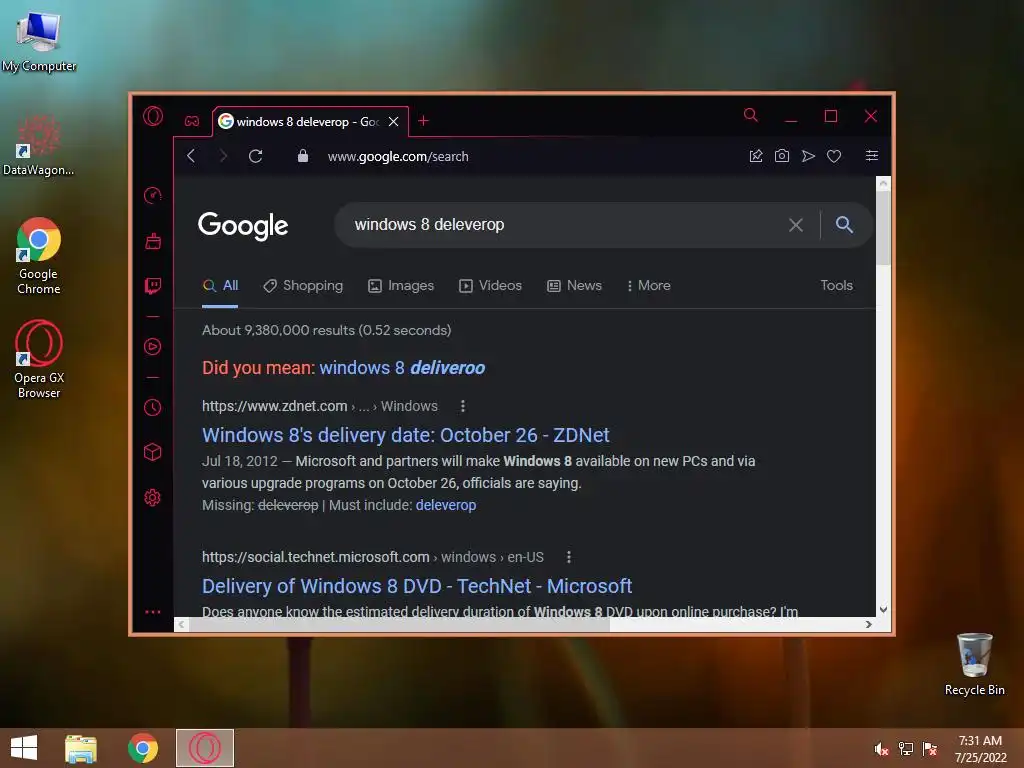Click the scroll left arrow on horizontal scrollbar

(x=182, y=624)
